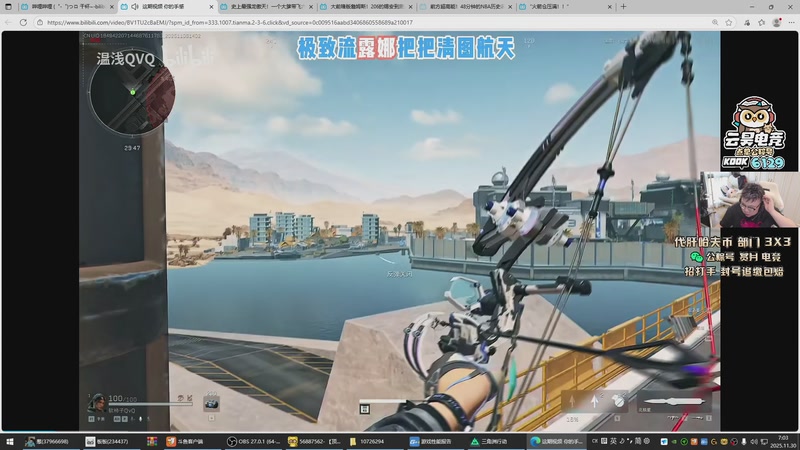The height and width of the screenshot is (450, 800).
Task: Open IME settings gear in taskbar
Action: (646, 441)
